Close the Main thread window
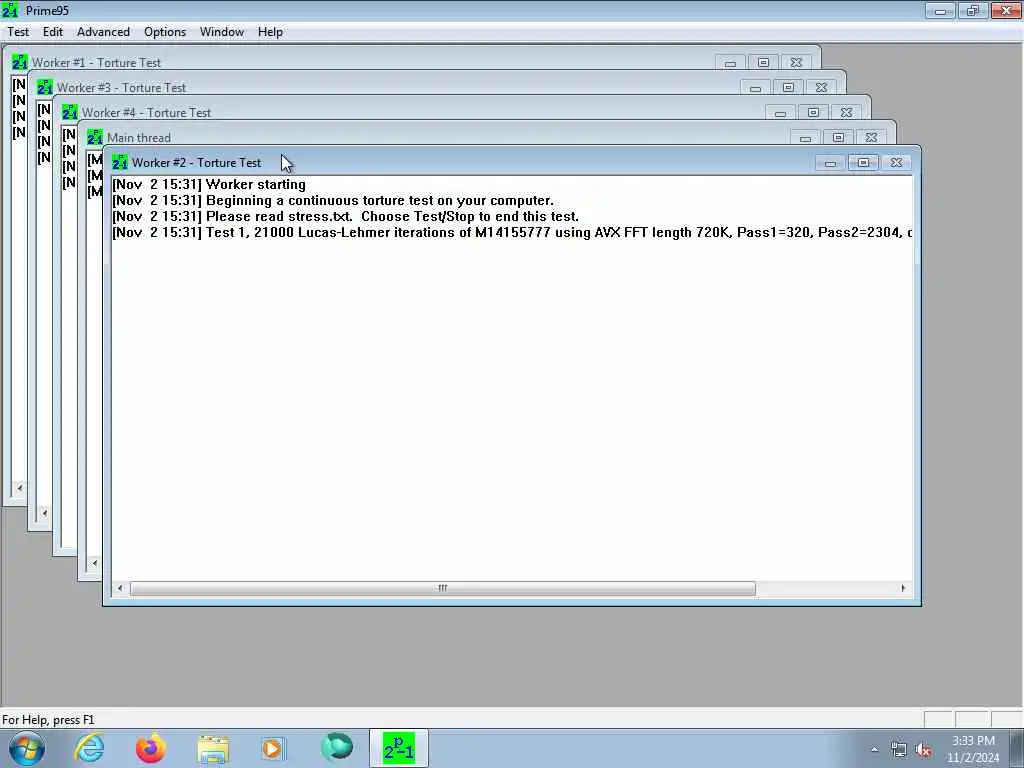Viewport: 1024px width, 768px height. click(x=871, y=138)
